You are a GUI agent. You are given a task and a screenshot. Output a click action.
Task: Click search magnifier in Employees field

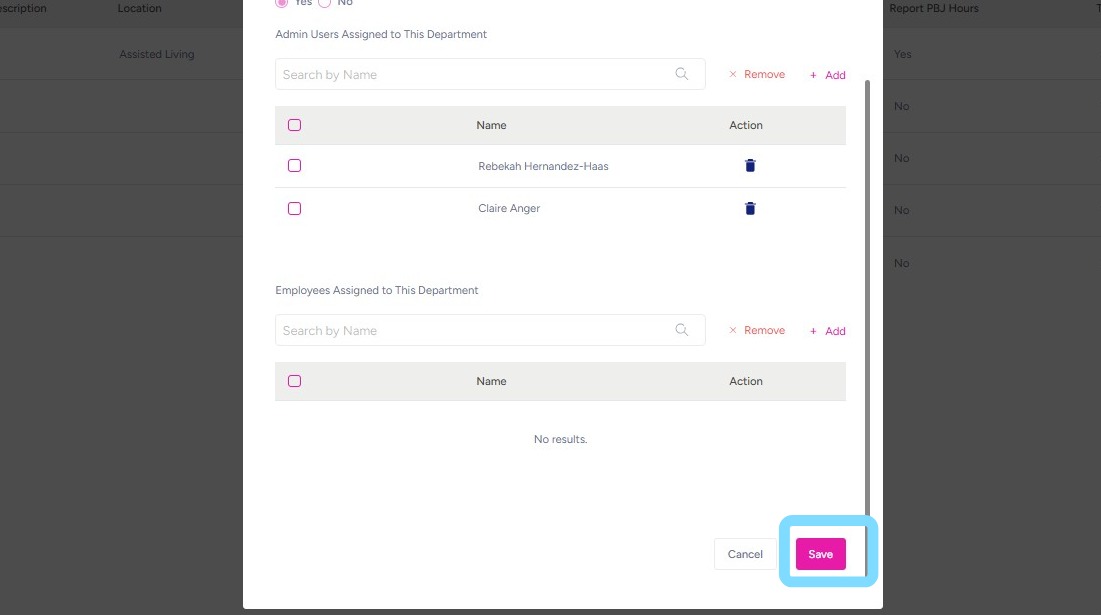682,330
